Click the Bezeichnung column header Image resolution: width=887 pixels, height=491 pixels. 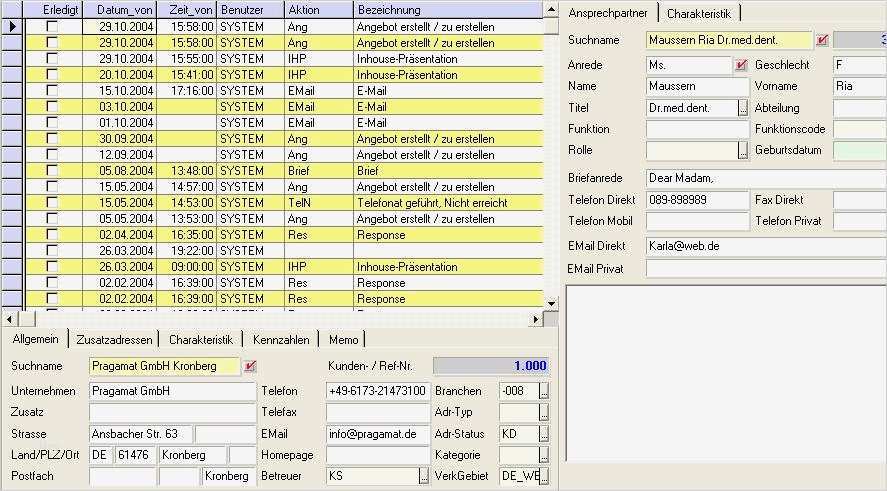[448, 10]
